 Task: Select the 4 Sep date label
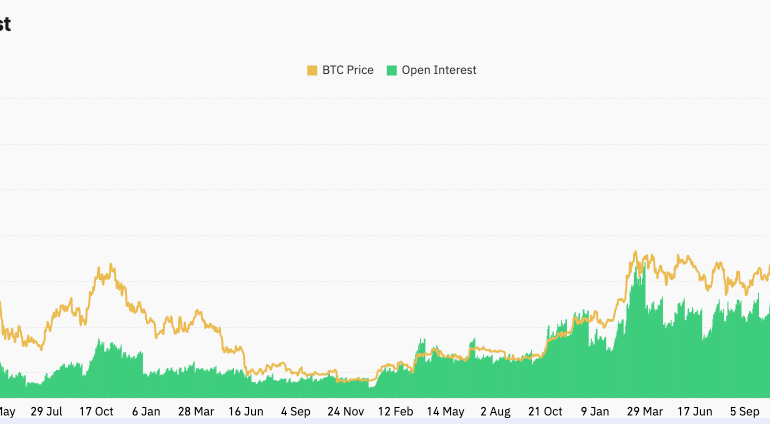(296, 411)
